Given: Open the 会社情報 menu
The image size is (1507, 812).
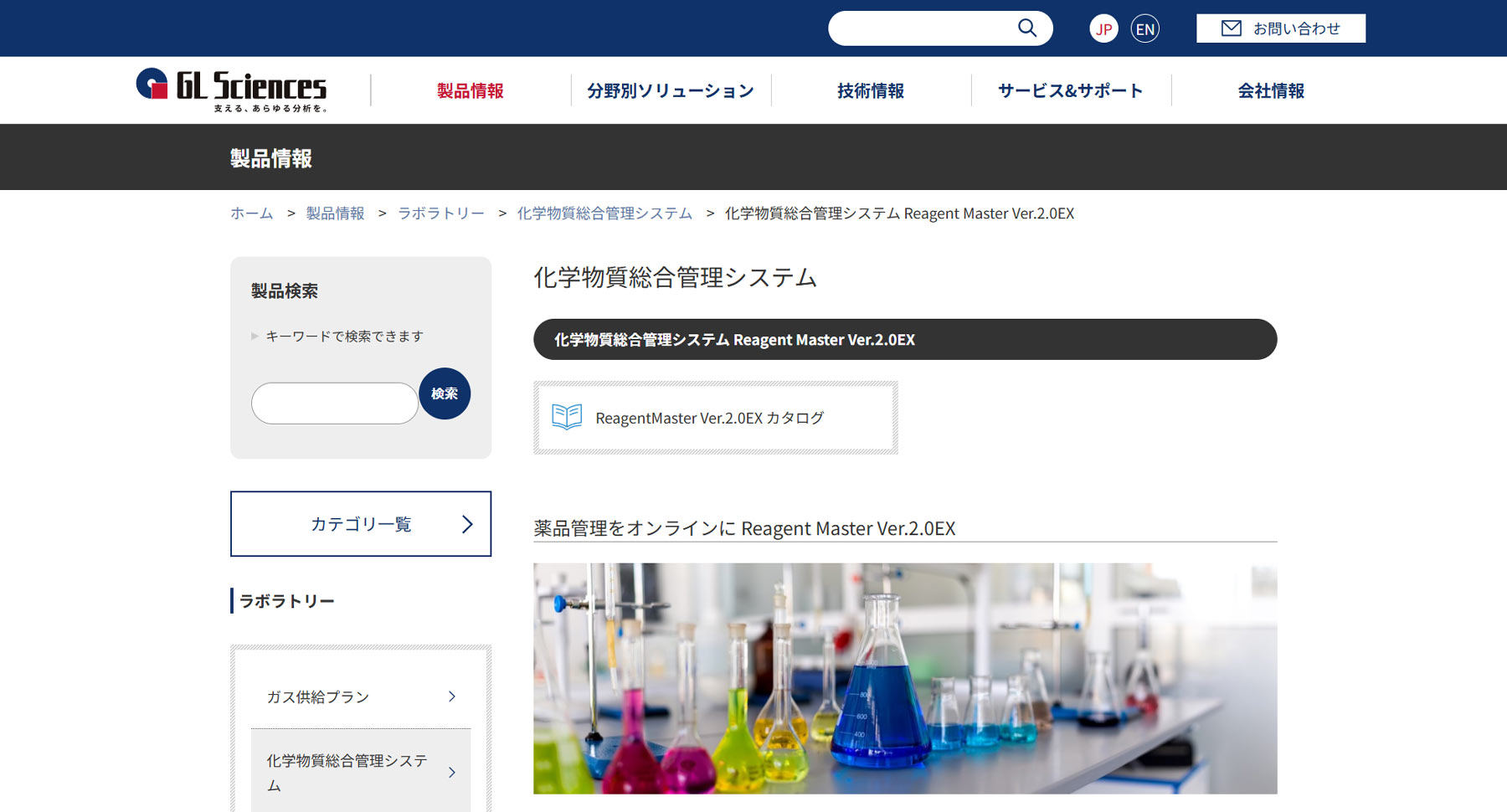Looking at the screenshot, I should coord(1271,90).
